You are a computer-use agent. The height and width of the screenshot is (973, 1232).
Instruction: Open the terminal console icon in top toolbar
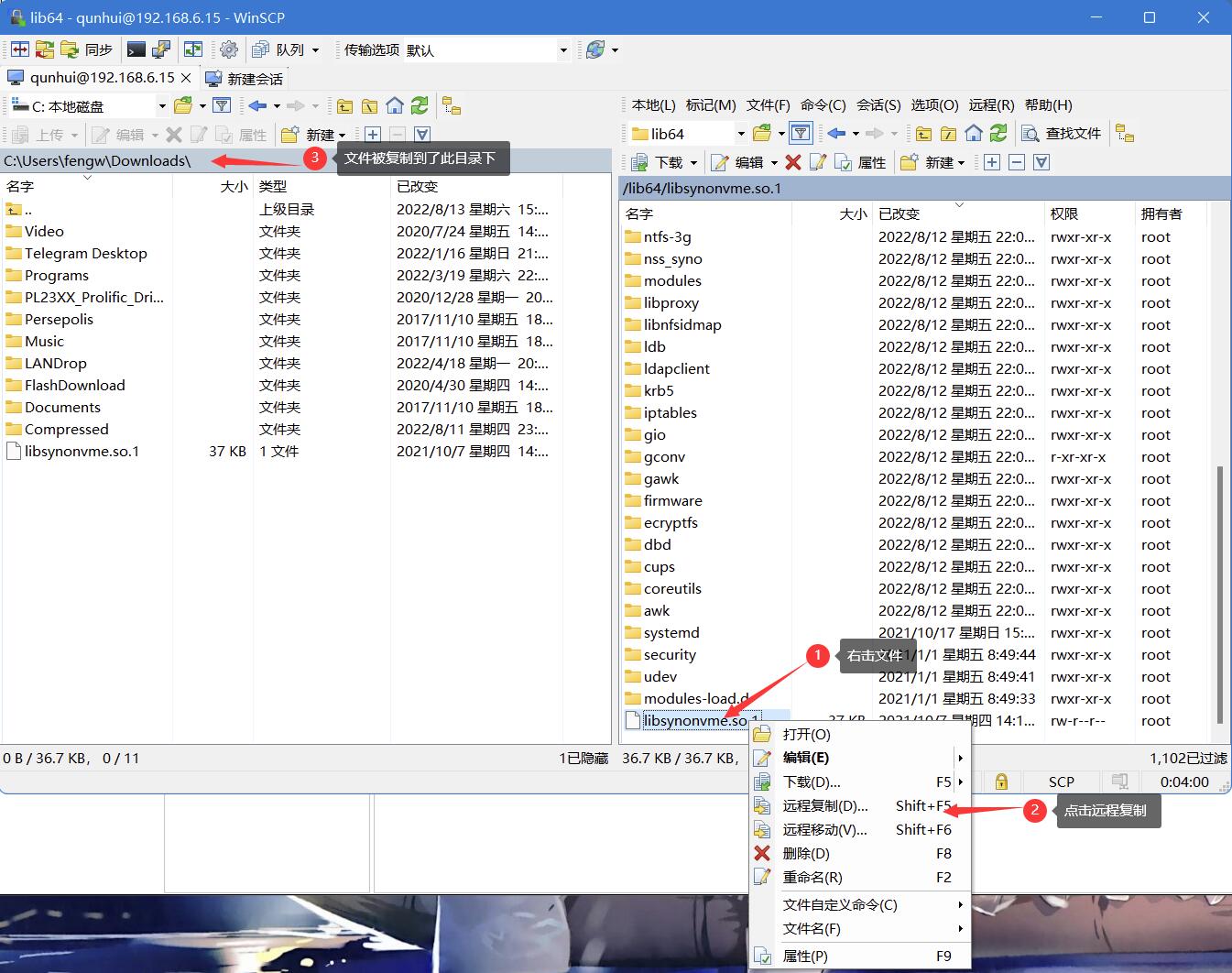coord(136,49)
